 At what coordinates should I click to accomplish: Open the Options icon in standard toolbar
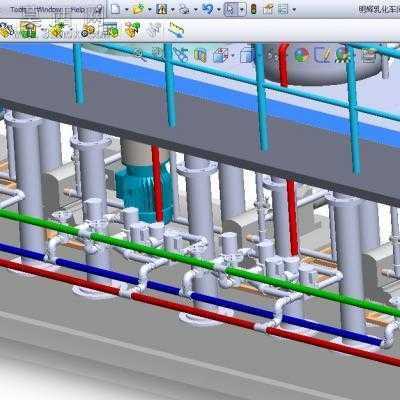click(283, 9)
